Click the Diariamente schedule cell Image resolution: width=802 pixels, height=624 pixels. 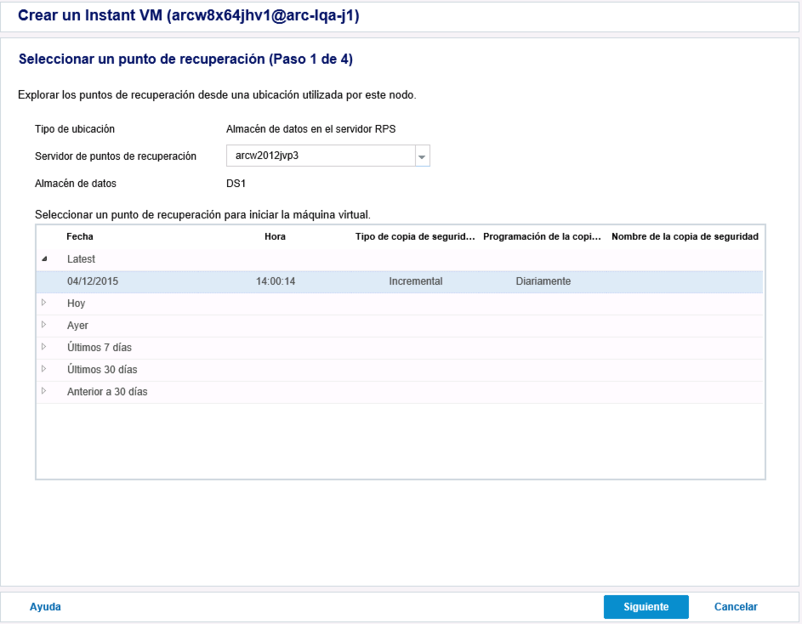(543, 281)
